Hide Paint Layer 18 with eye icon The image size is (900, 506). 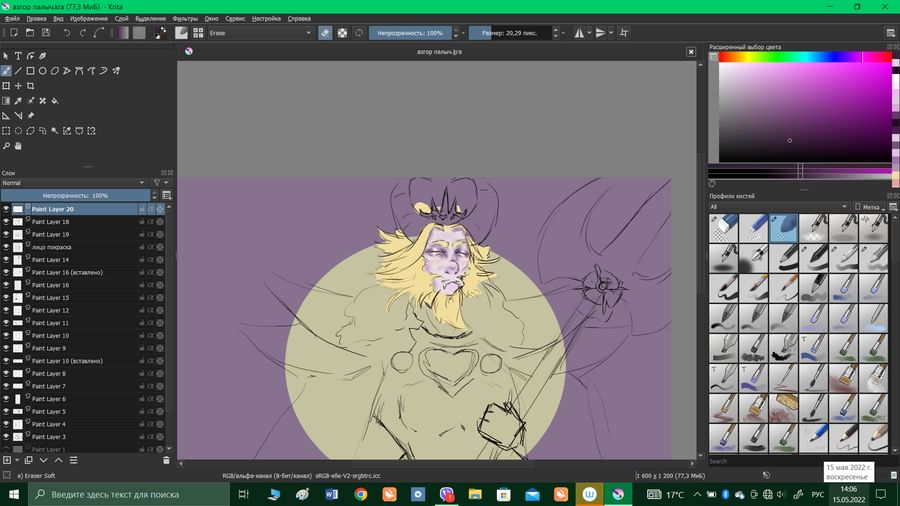point(6,222)
